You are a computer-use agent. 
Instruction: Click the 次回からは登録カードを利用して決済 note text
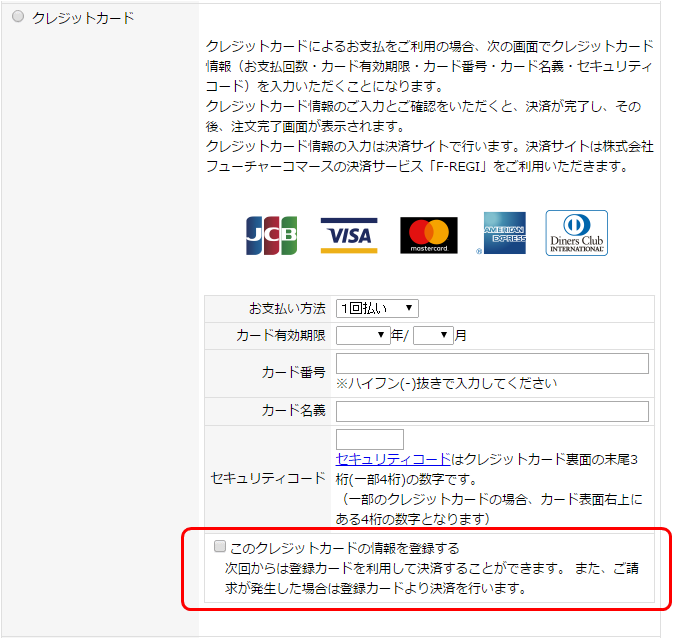pyautogui.click(x=431, y=578)
